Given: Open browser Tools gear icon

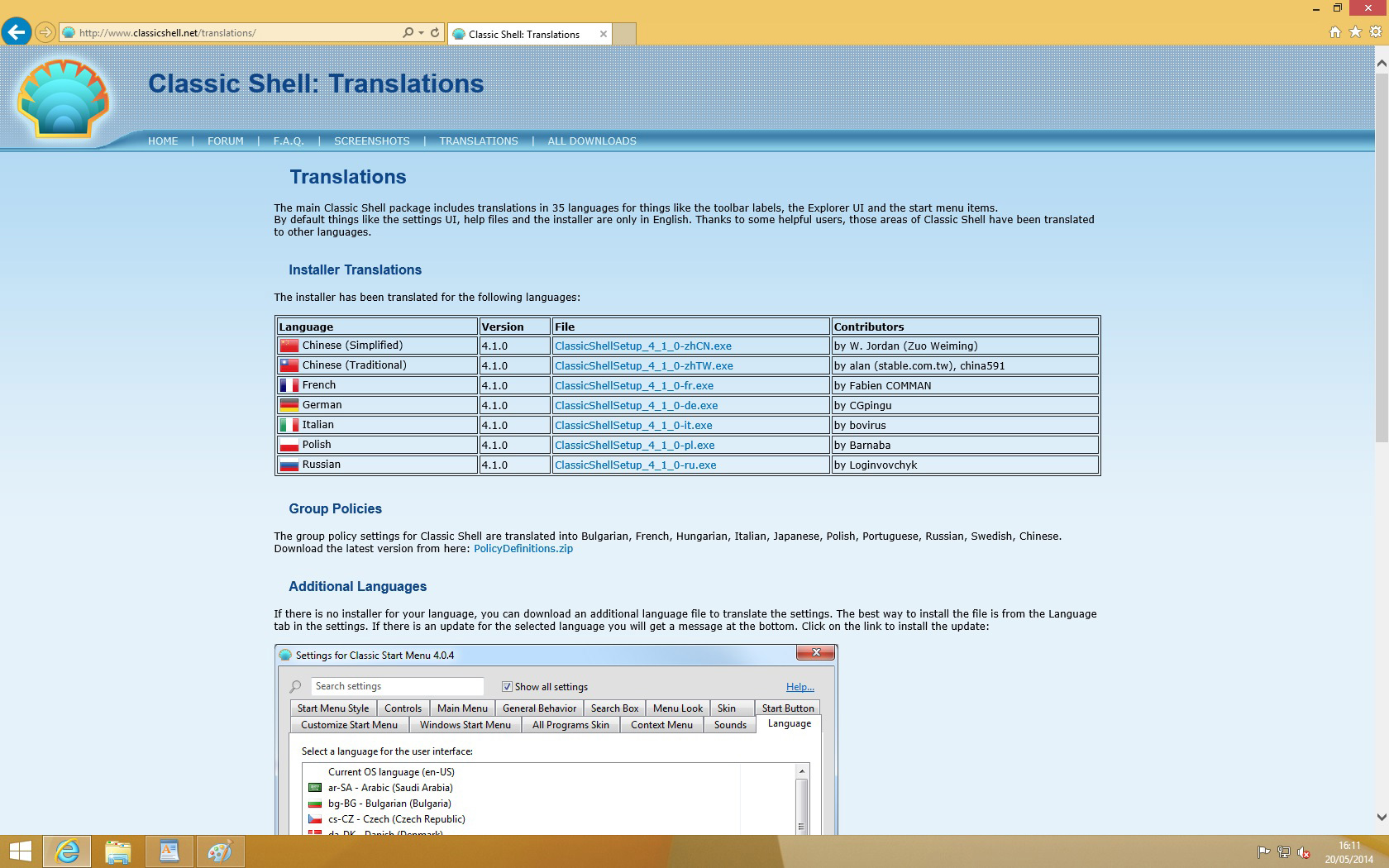Looking at the screenshot, I should tap(1376, 32).
